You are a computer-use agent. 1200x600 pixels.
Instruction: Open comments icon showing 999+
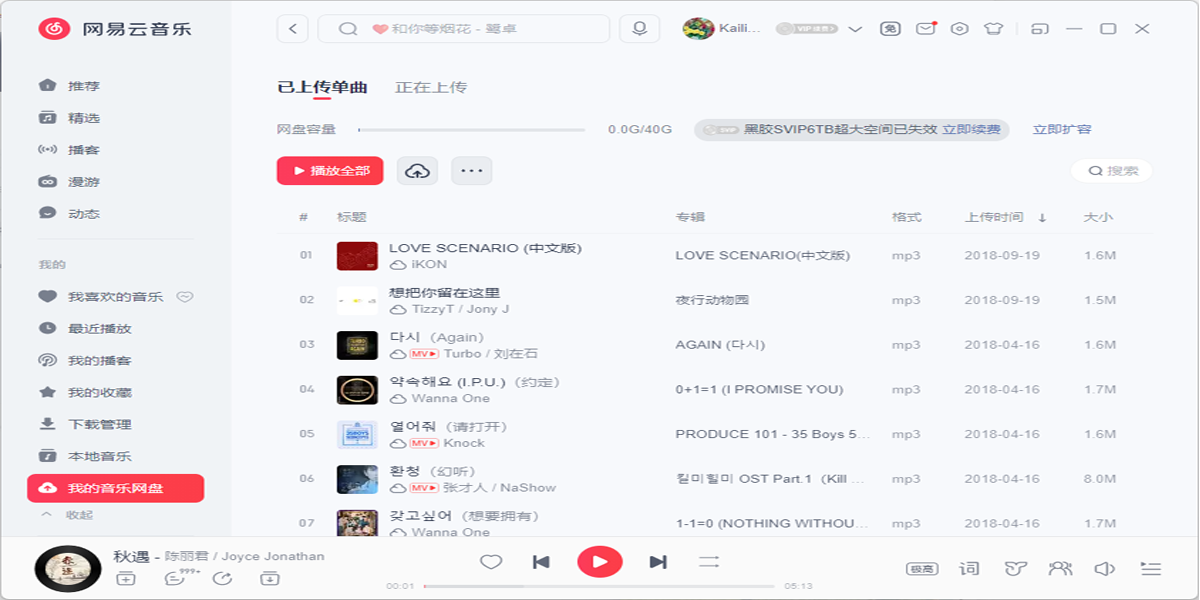[176, 577]
